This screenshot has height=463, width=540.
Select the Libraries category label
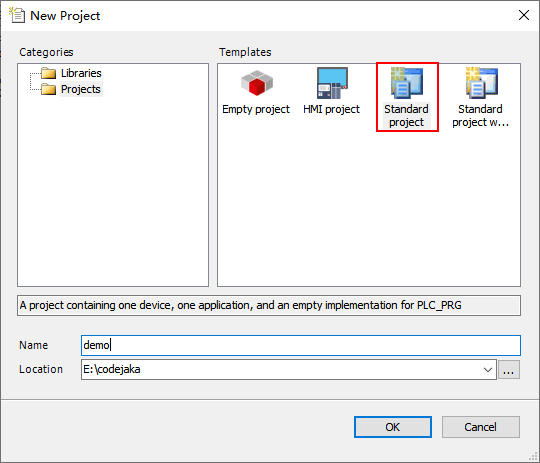click(x=81, y=73)
